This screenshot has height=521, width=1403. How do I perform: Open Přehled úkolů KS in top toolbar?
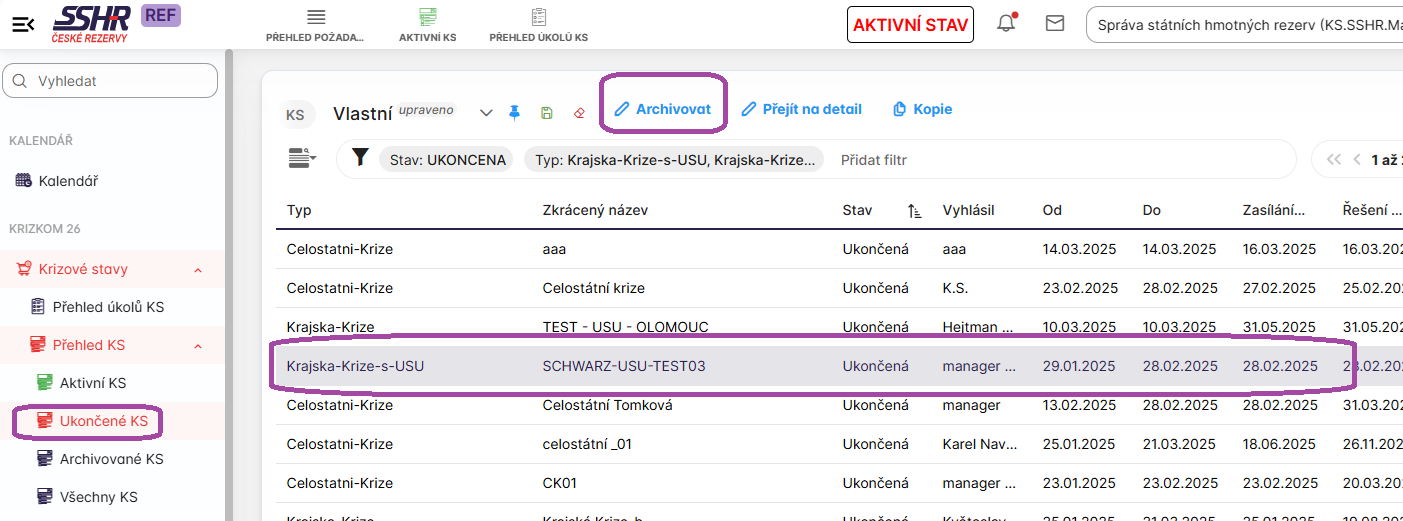pos(538,26)
